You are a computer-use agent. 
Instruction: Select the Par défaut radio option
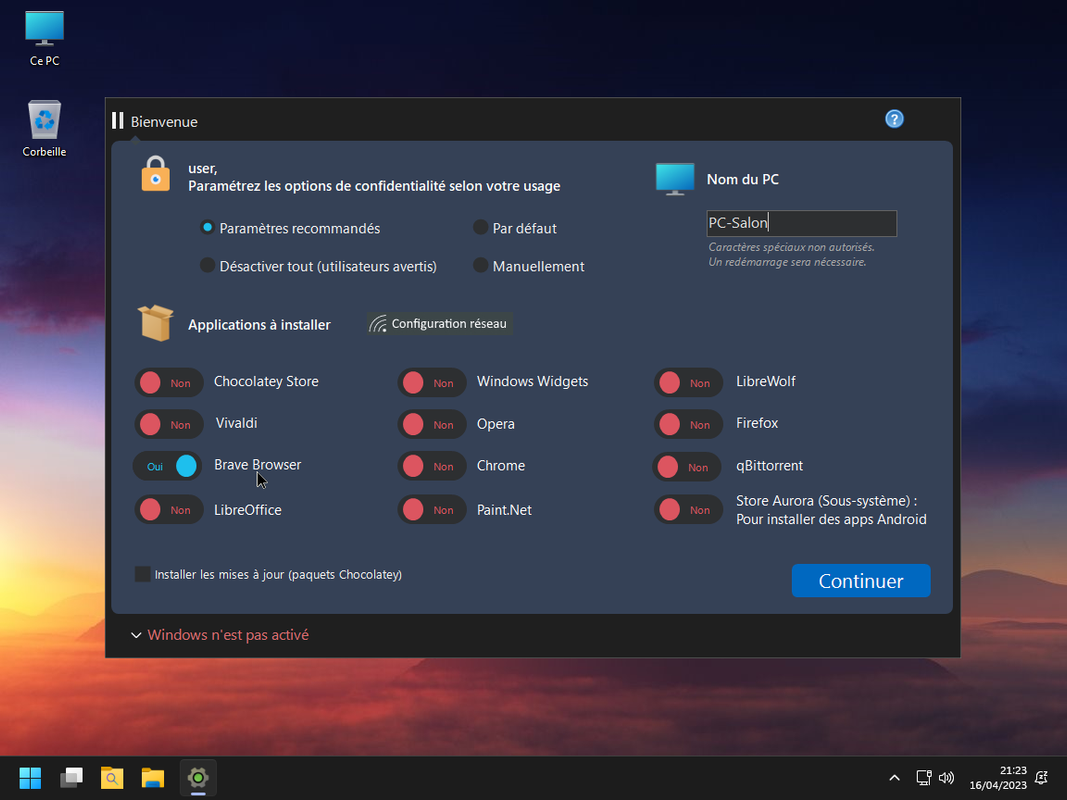click(480, 228)
